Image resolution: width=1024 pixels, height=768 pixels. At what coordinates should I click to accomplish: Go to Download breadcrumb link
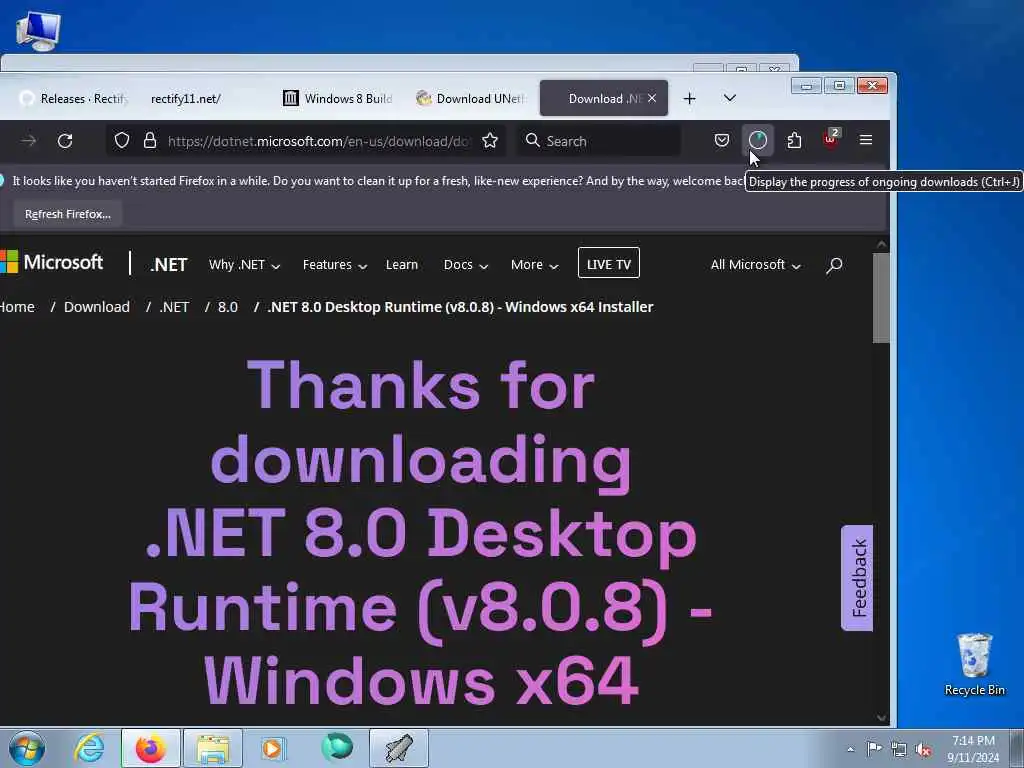pos(97,307)
